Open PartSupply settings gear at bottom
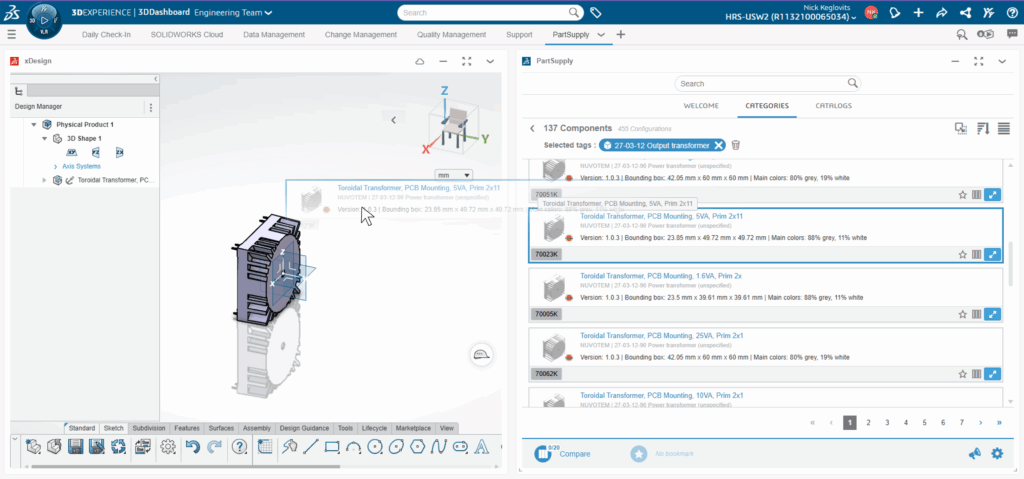This screenshot has height=479, width=1024. pyautogui.click(x=997, y=453)
